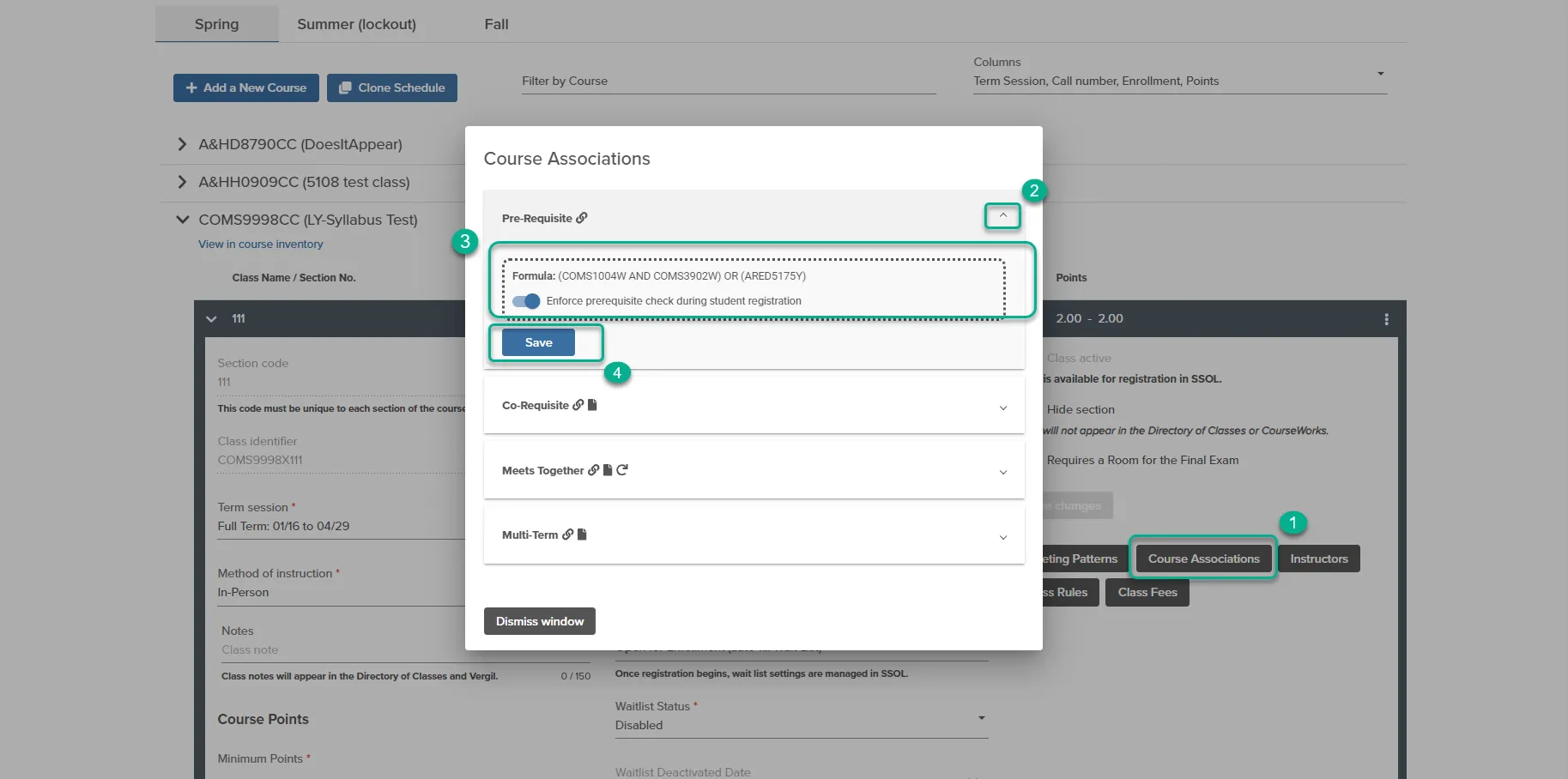Open the Columns dropdown
The width and height of the screenshot is (1568, 779).
click(1180, 81)
